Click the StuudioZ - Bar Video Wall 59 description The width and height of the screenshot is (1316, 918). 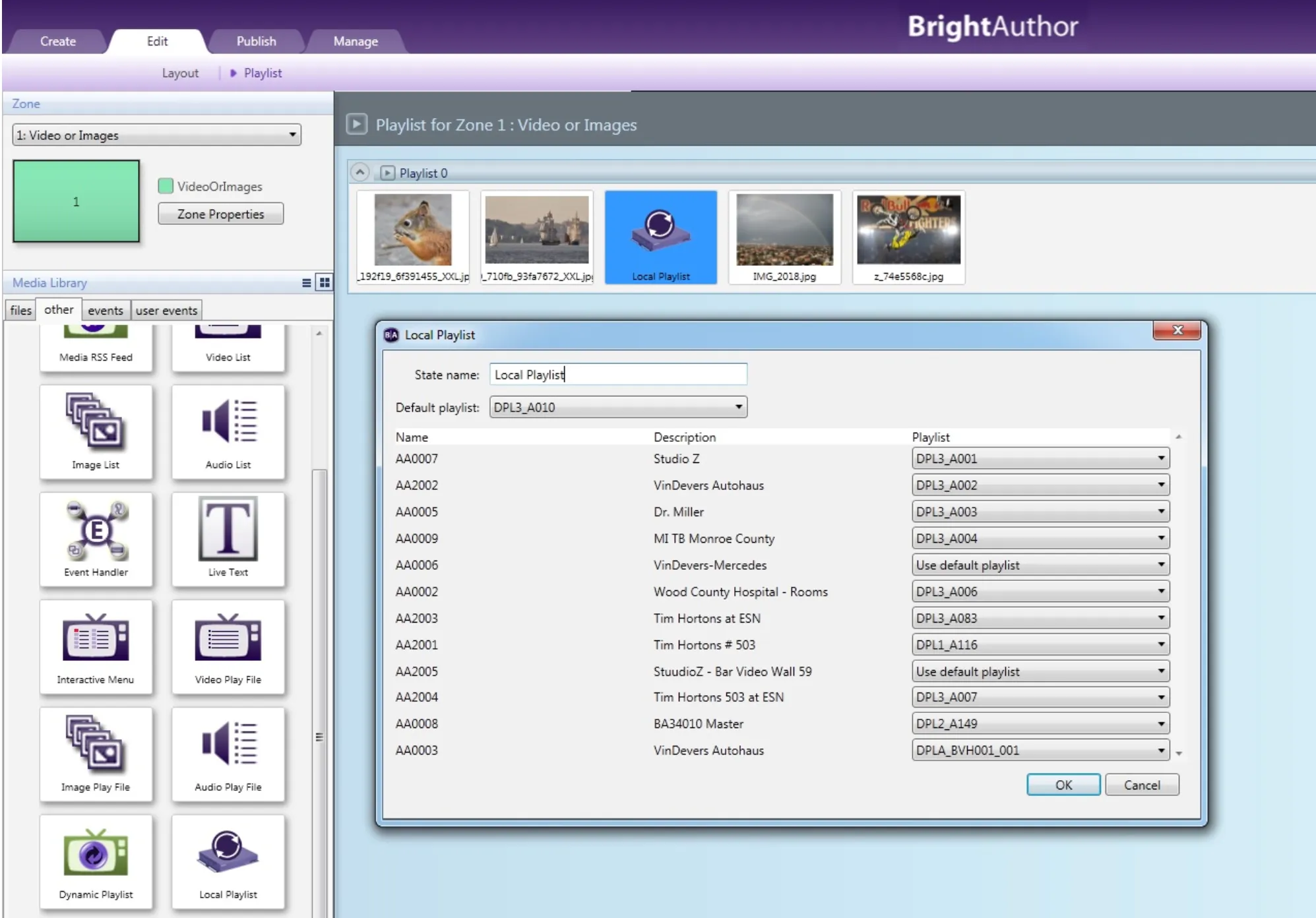(x=732, y=671)
